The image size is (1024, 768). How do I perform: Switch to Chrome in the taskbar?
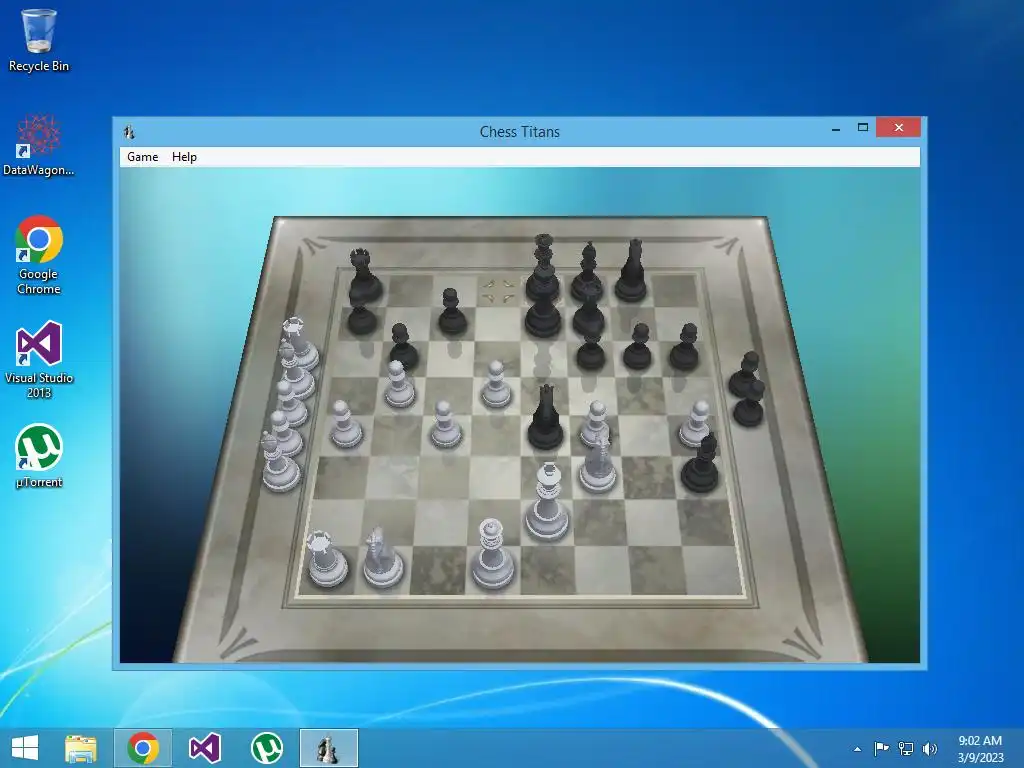coord(143,748)
